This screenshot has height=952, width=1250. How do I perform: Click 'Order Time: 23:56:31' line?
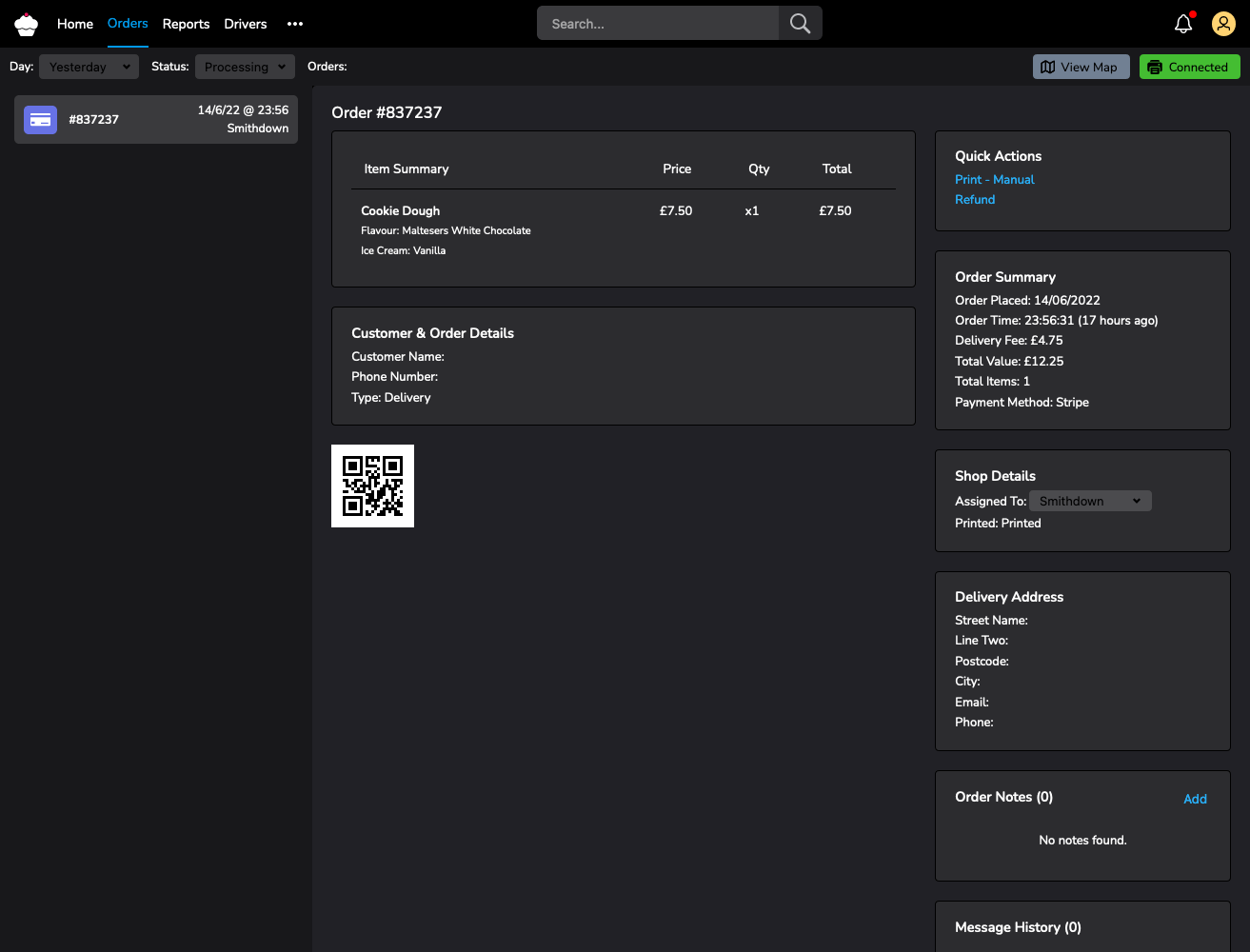[1057, 320]
